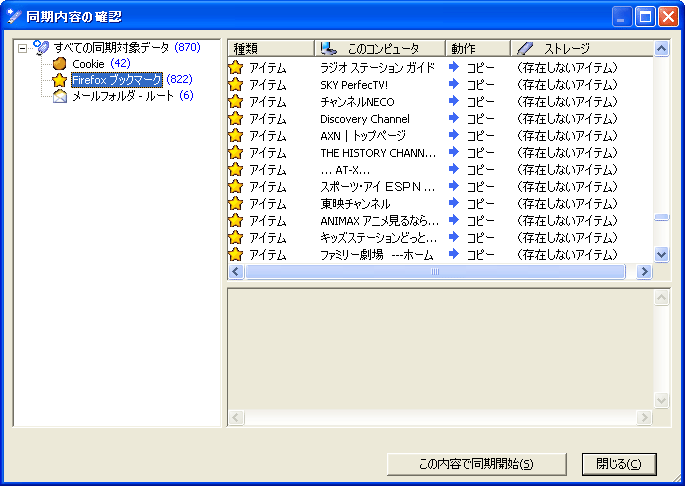Select the 東映チャンネル entry
This screenshot has width=685, height=486.
pos(355,204)
